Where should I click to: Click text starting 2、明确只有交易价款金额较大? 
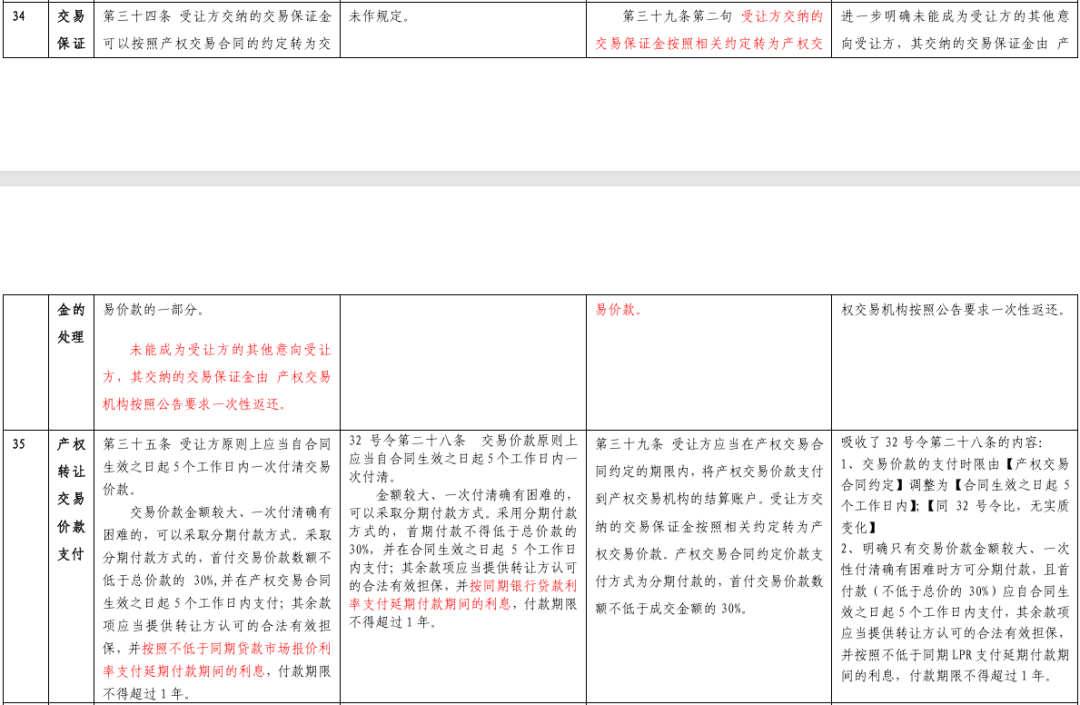(955, 612)
